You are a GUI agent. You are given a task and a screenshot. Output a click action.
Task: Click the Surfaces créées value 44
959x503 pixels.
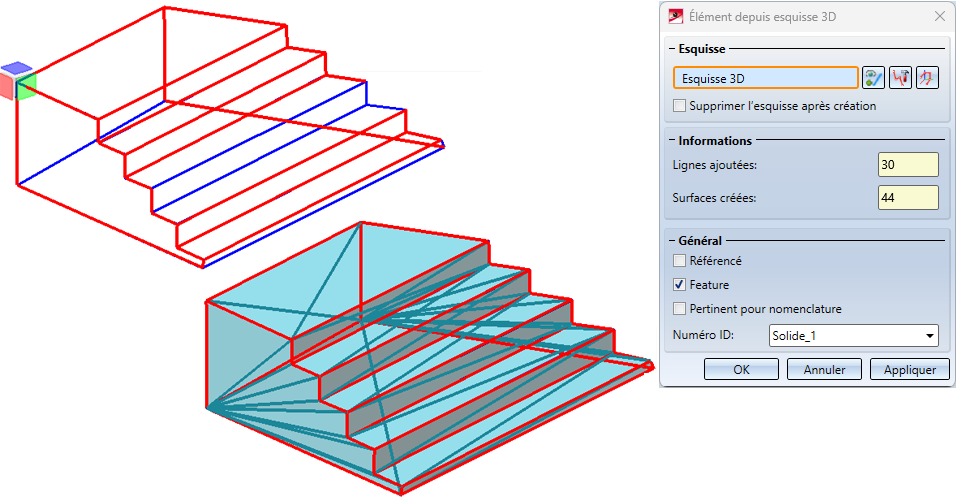pyautogui.click(x=908, y=198)
